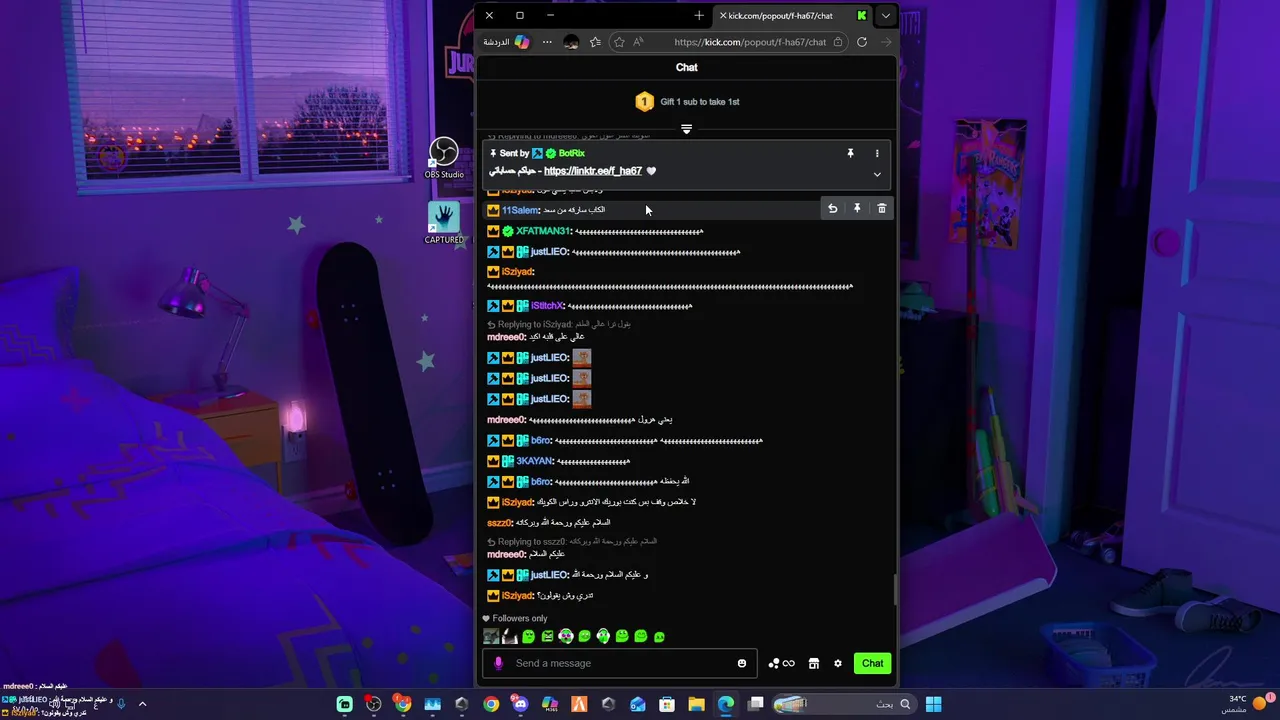The width and height of the screenshot is (1280, 720).
Task: Open Microsoft Store from taskbar
Action: pos(667,704)
